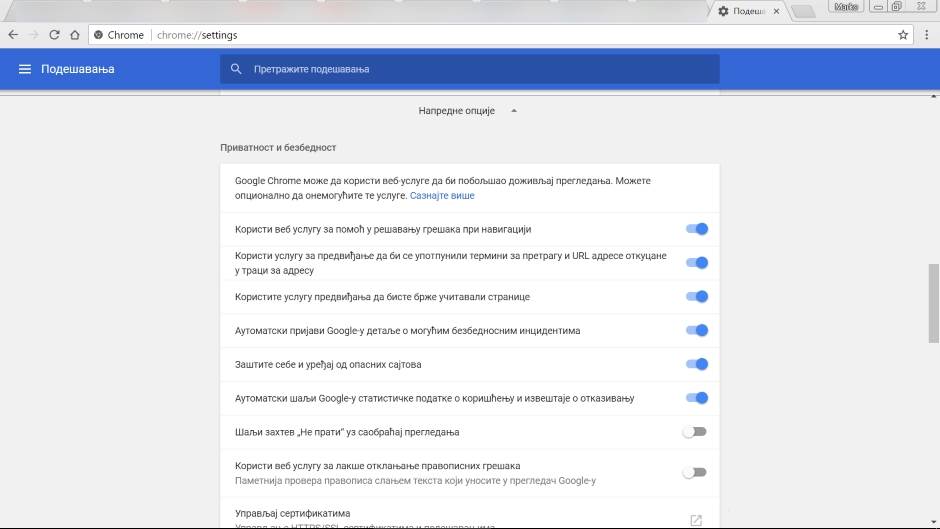Collapse the Напредне опције section
940x529 pixels.
(x=514, y=111)
